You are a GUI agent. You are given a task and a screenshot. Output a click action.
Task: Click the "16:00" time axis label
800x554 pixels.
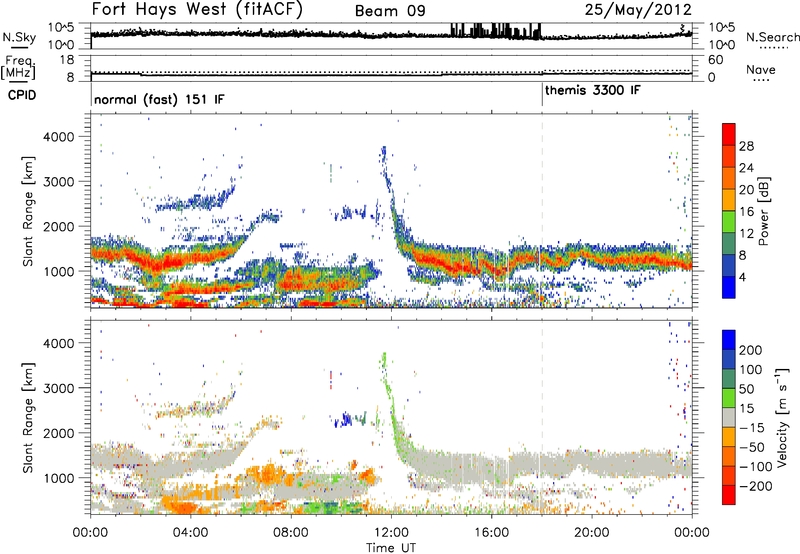[491, 533]
